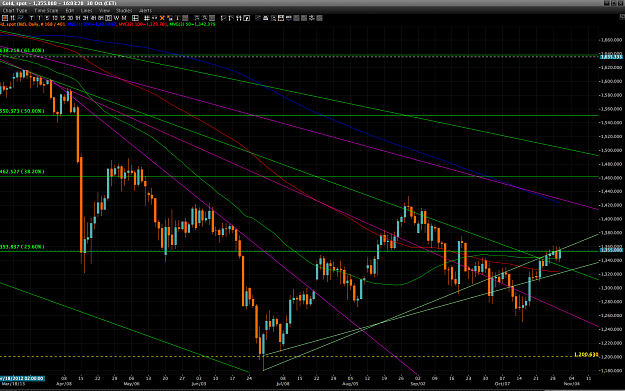625x391 pixels.
Task: Open the Studies menu
Action: point(124,11)
